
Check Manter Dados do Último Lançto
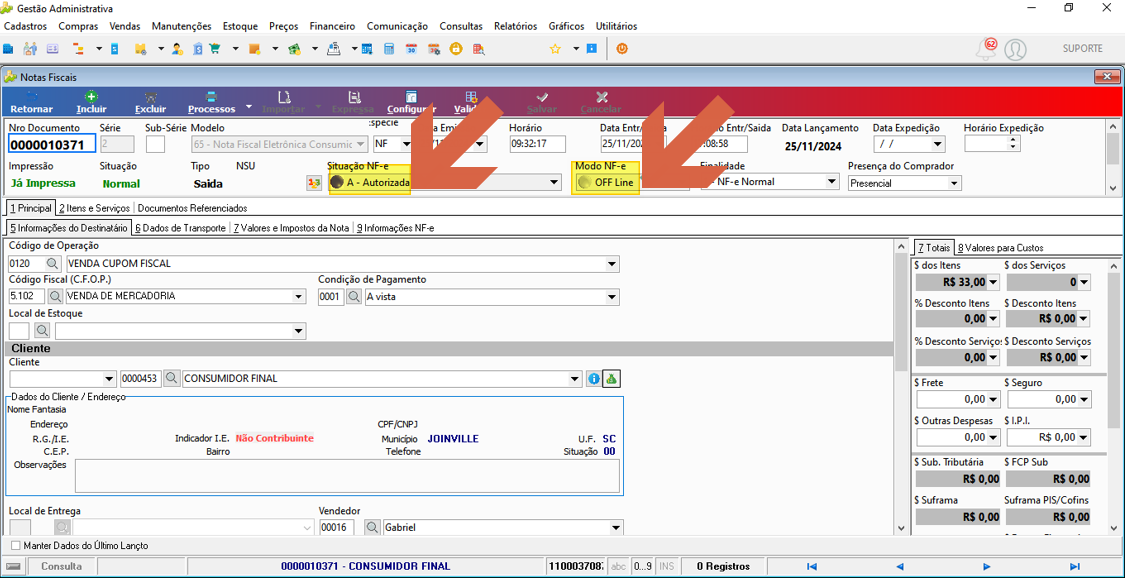click(x=16, y=546)
